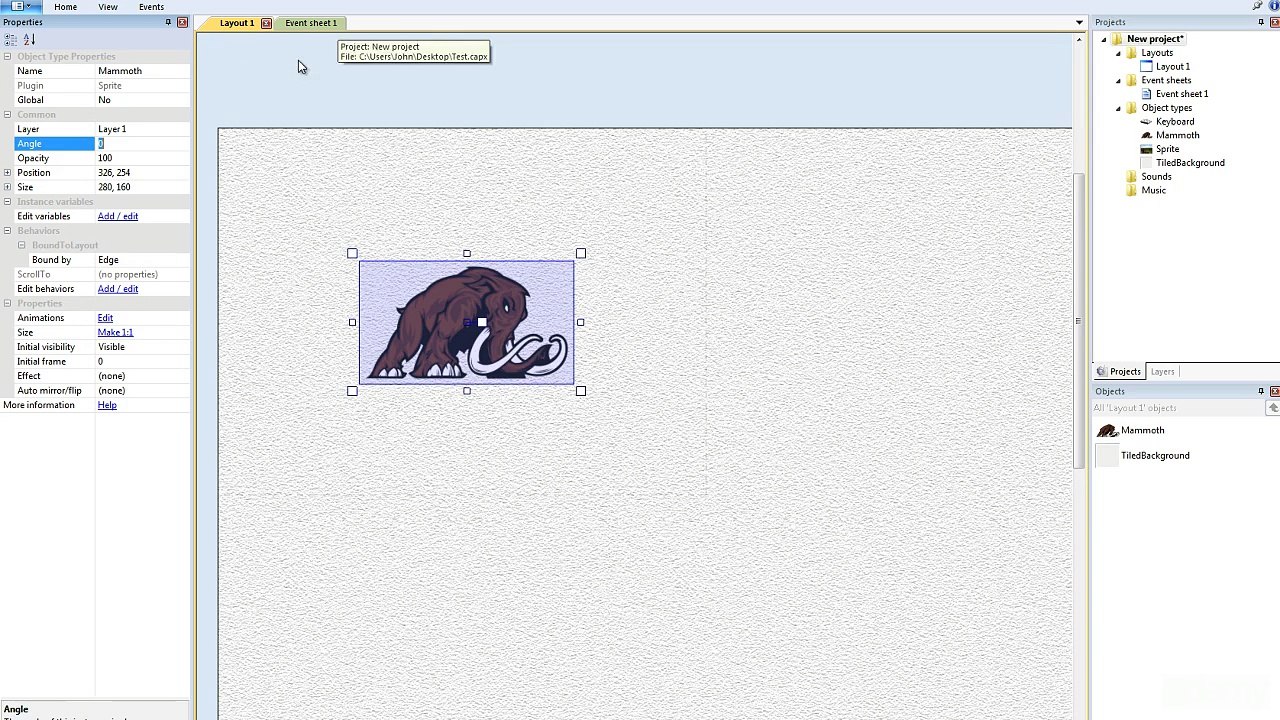
Task: Switch to the Layers tab
Action: 1162,372
